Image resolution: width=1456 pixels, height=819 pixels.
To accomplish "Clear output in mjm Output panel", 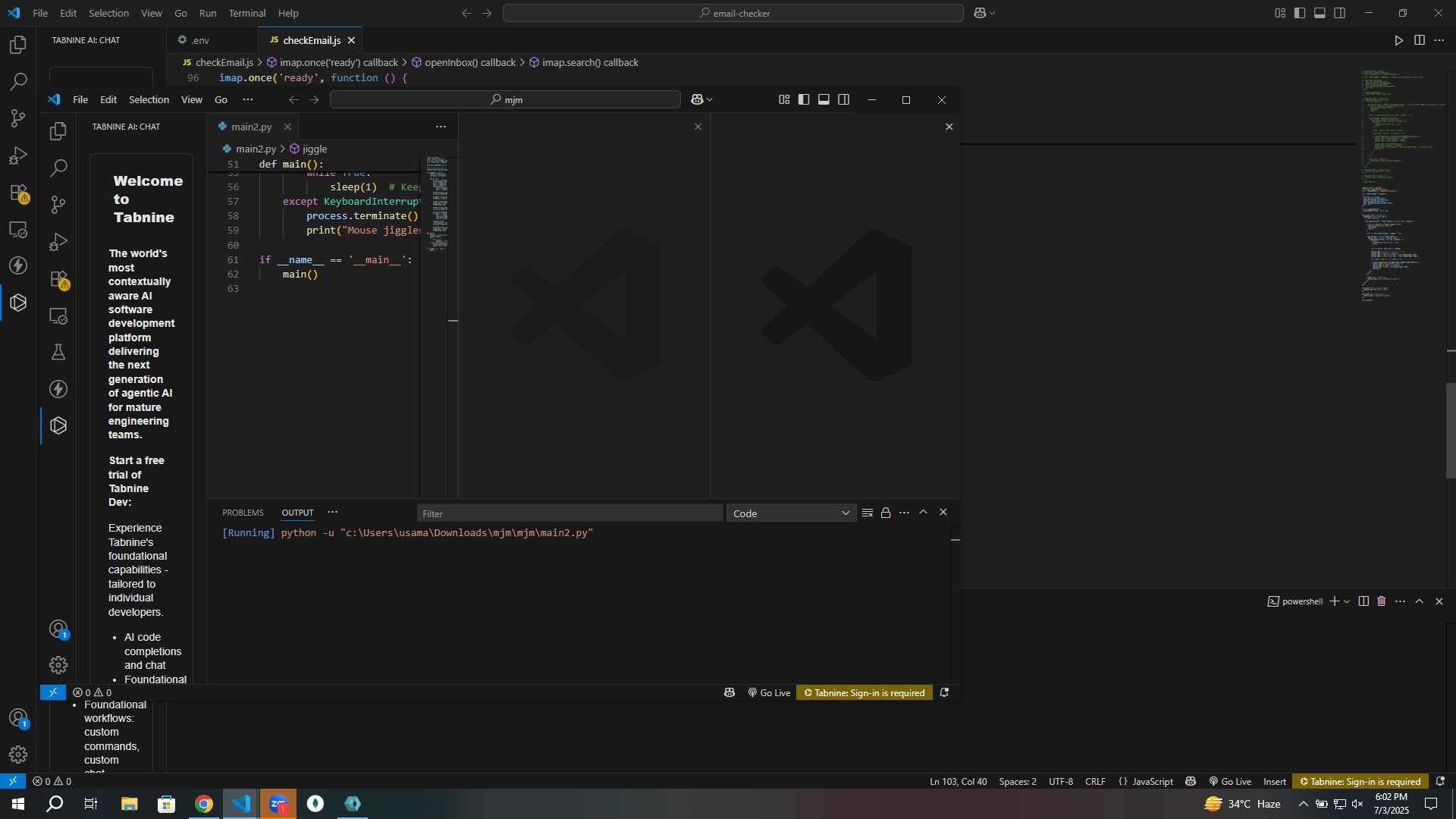I will click(868, 513).
